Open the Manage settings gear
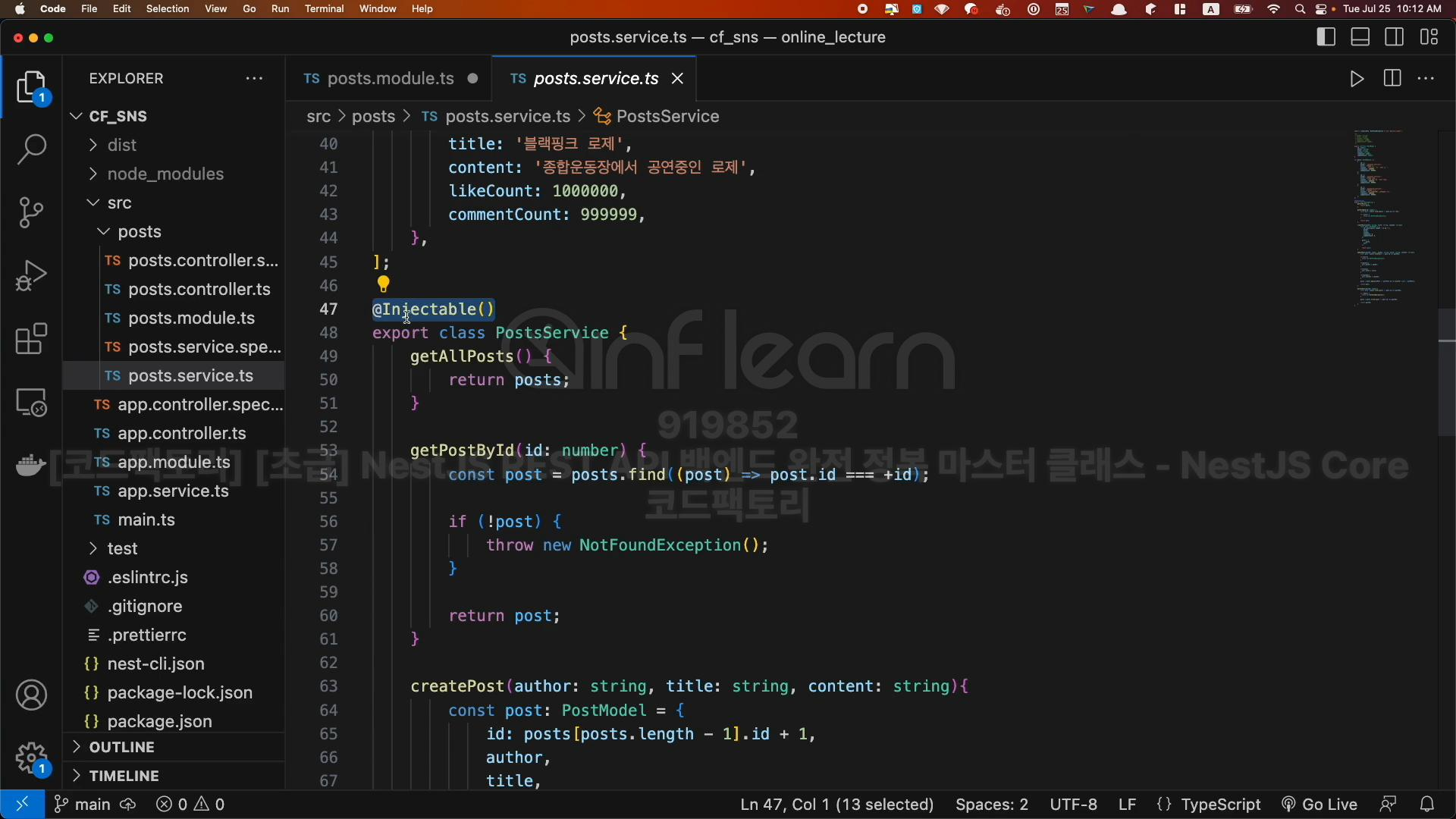Image resolution: width=1456 pixels, height=819 pixels. pyautogui.click(x=31, y=758)
